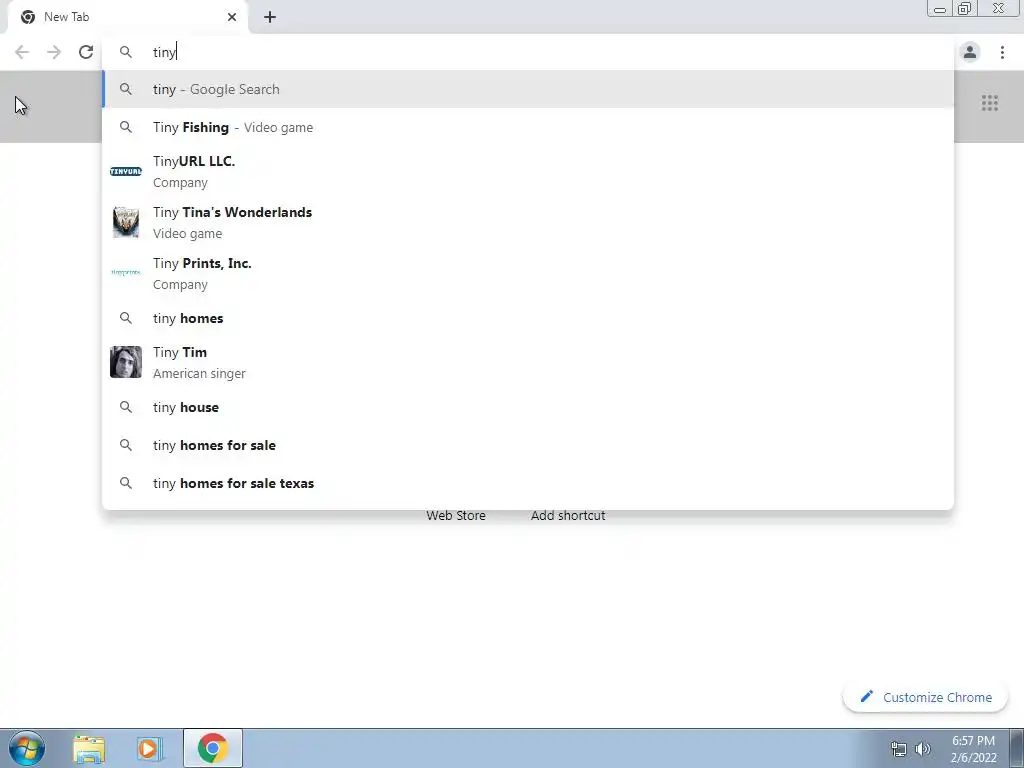Choose the Tiny Tim American singer suggestion

point(528,362)
